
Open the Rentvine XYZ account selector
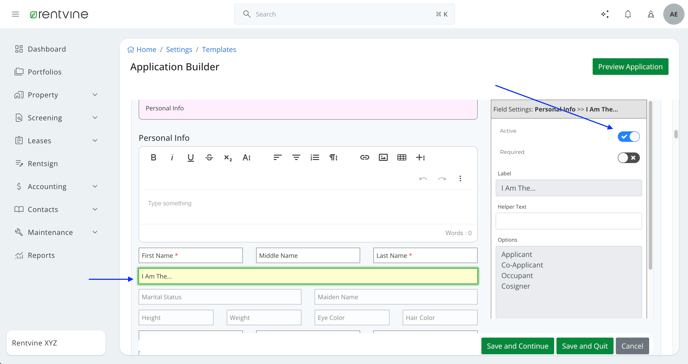(x=56, y=343)
